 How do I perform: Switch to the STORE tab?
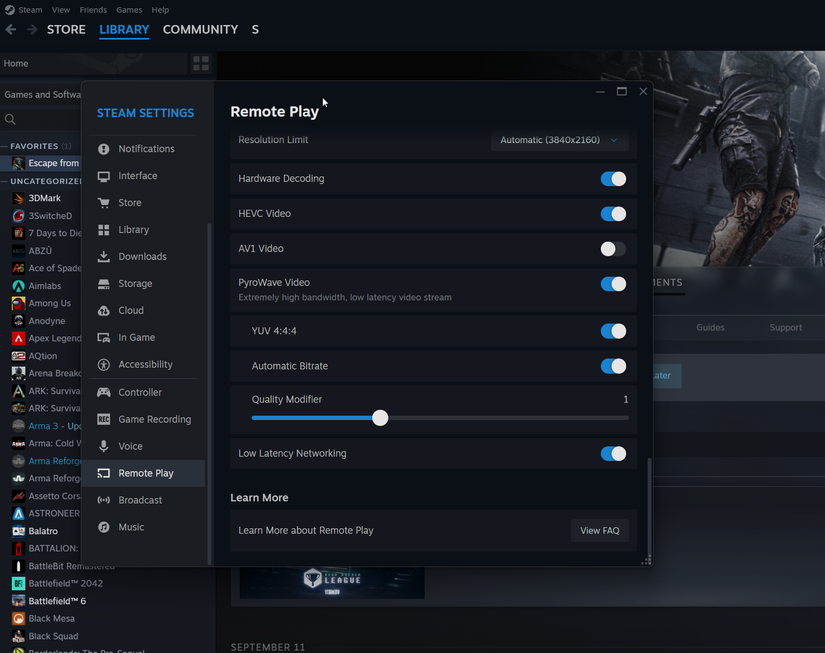[x=66, y=29]
